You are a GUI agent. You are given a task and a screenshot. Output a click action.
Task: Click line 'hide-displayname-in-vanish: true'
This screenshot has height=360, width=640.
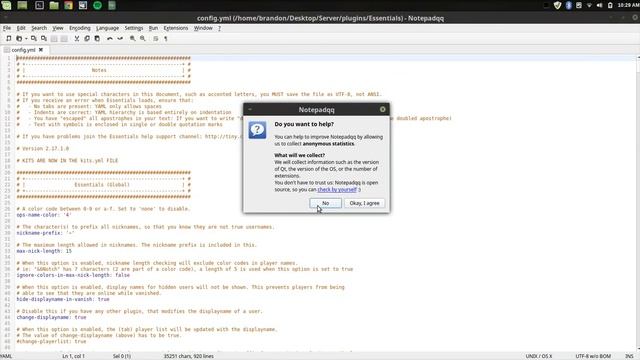(63, 299)
